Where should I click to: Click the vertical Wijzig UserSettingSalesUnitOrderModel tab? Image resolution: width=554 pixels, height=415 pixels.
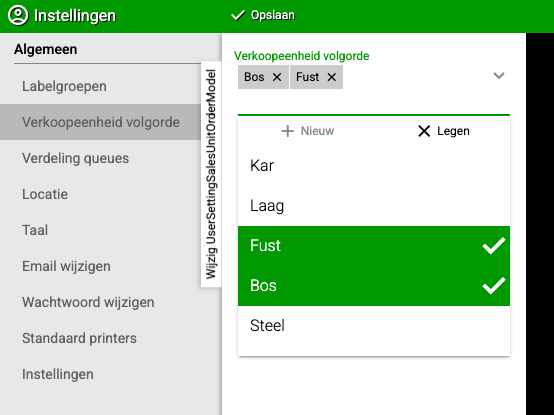211,174
